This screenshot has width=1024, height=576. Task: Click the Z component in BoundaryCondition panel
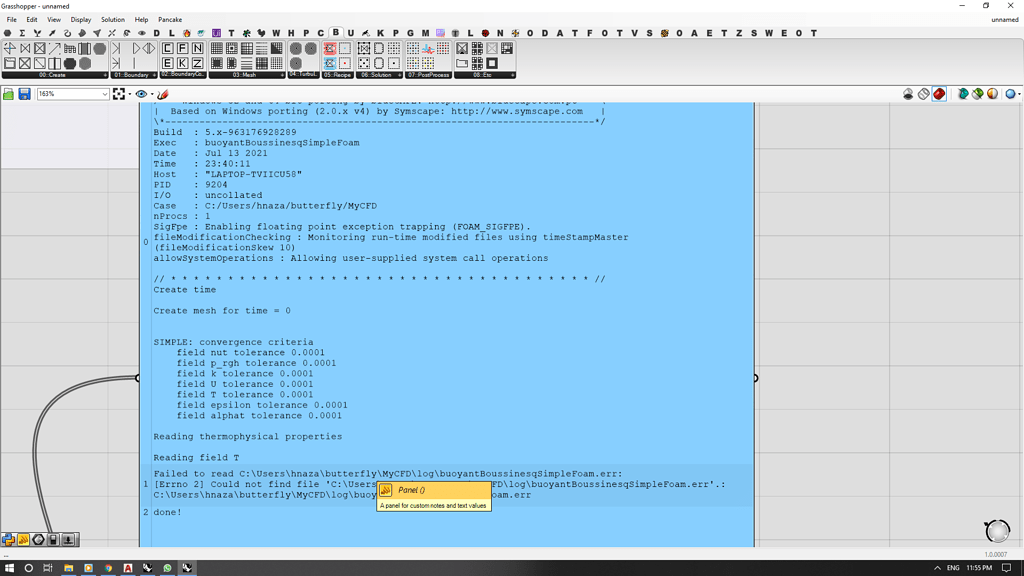pos(198,63)
